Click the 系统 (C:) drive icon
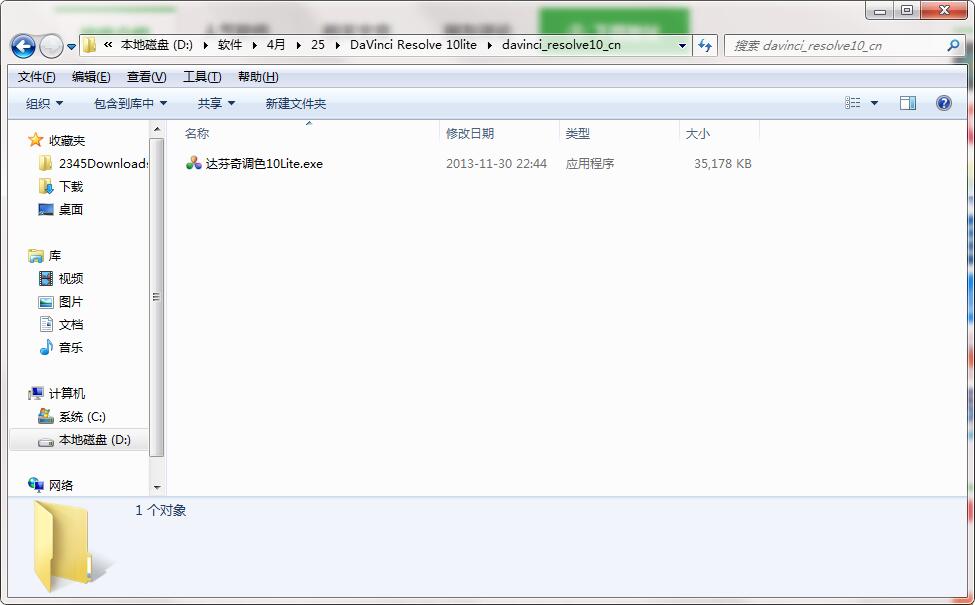 pyautogui.click(x=46, y=416)
